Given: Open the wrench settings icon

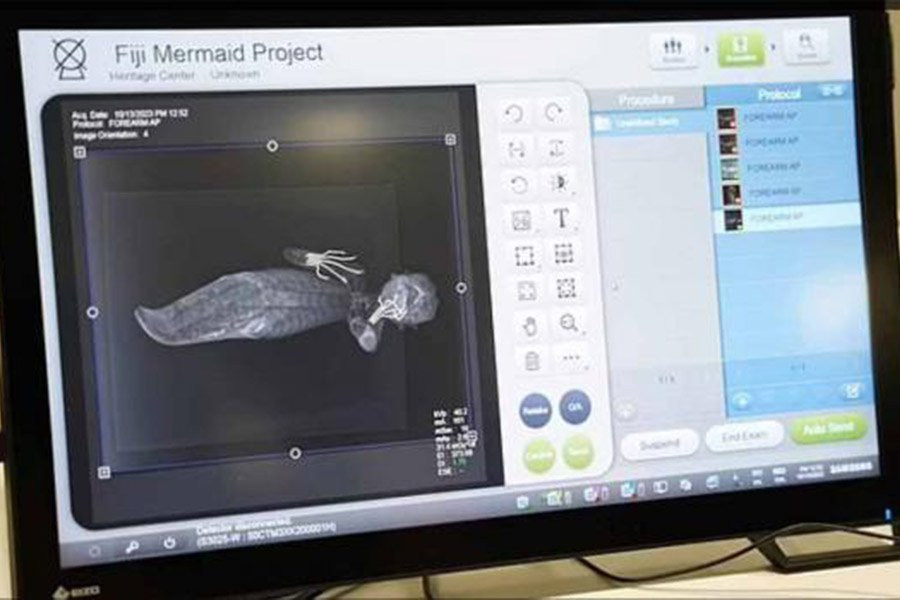Looking at the screenshot, I should (132, 546).
